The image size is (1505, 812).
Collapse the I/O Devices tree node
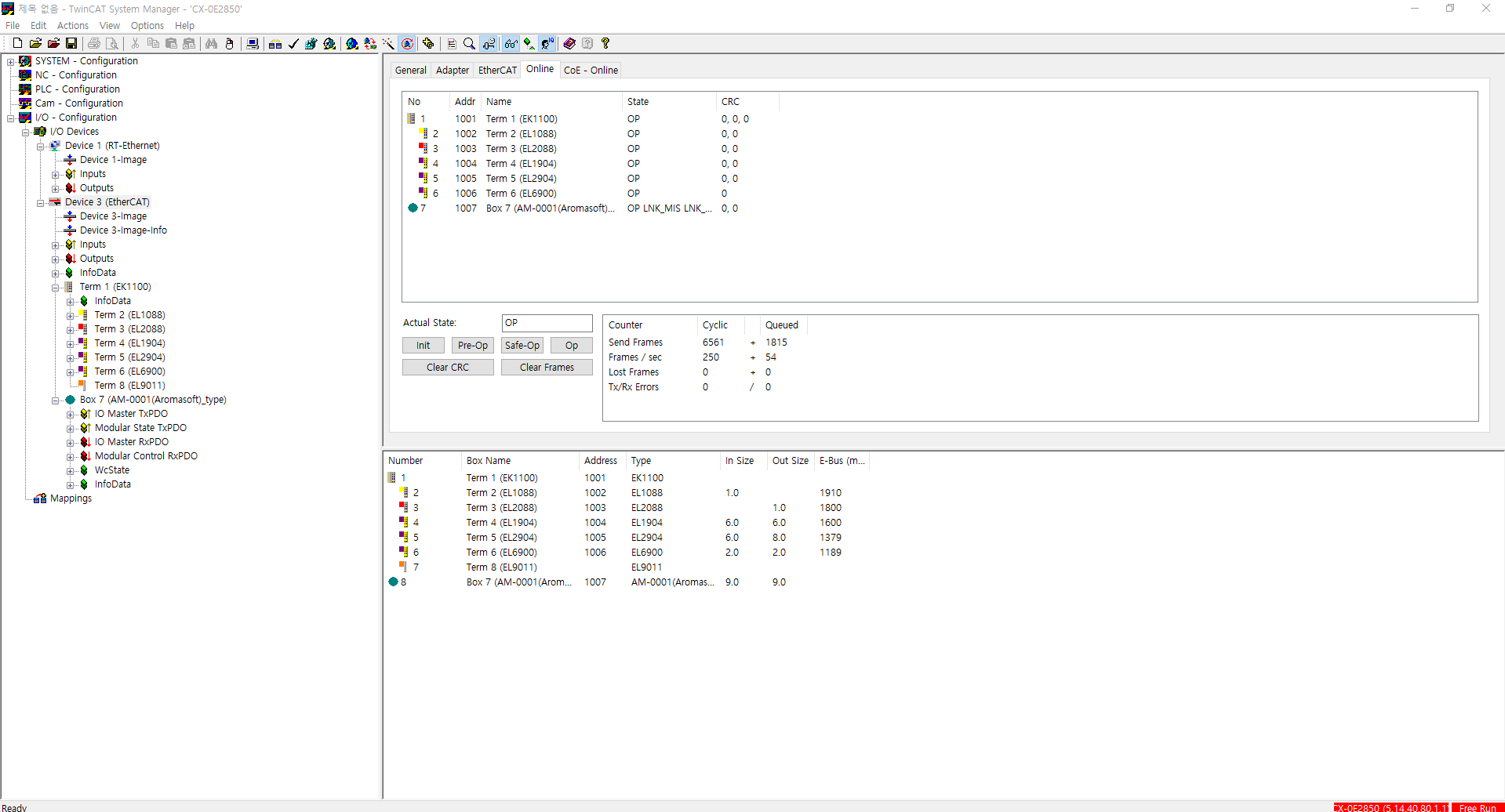25,132
